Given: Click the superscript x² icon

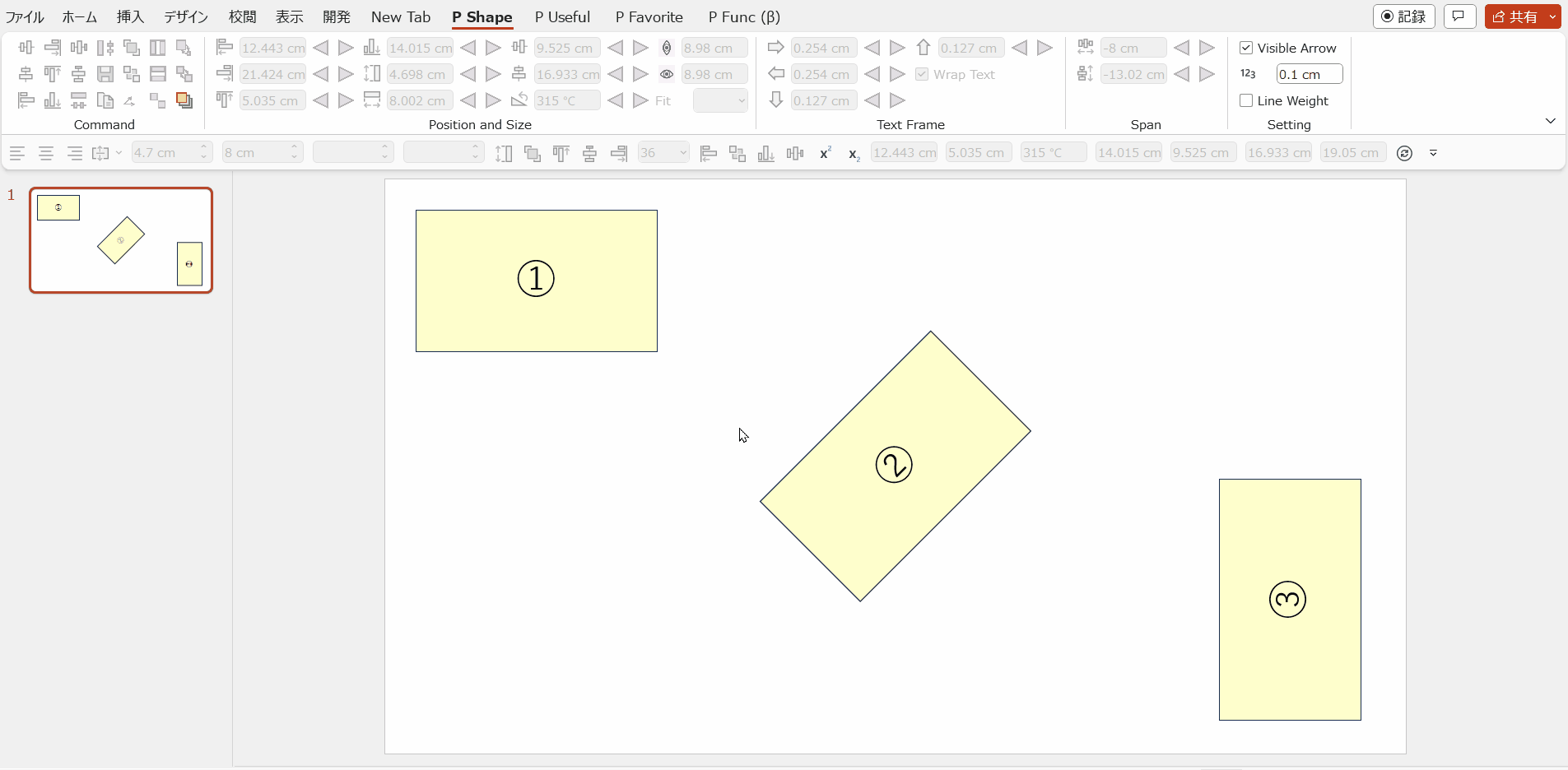Looking at the screenshot, I should tap(825, 153).
